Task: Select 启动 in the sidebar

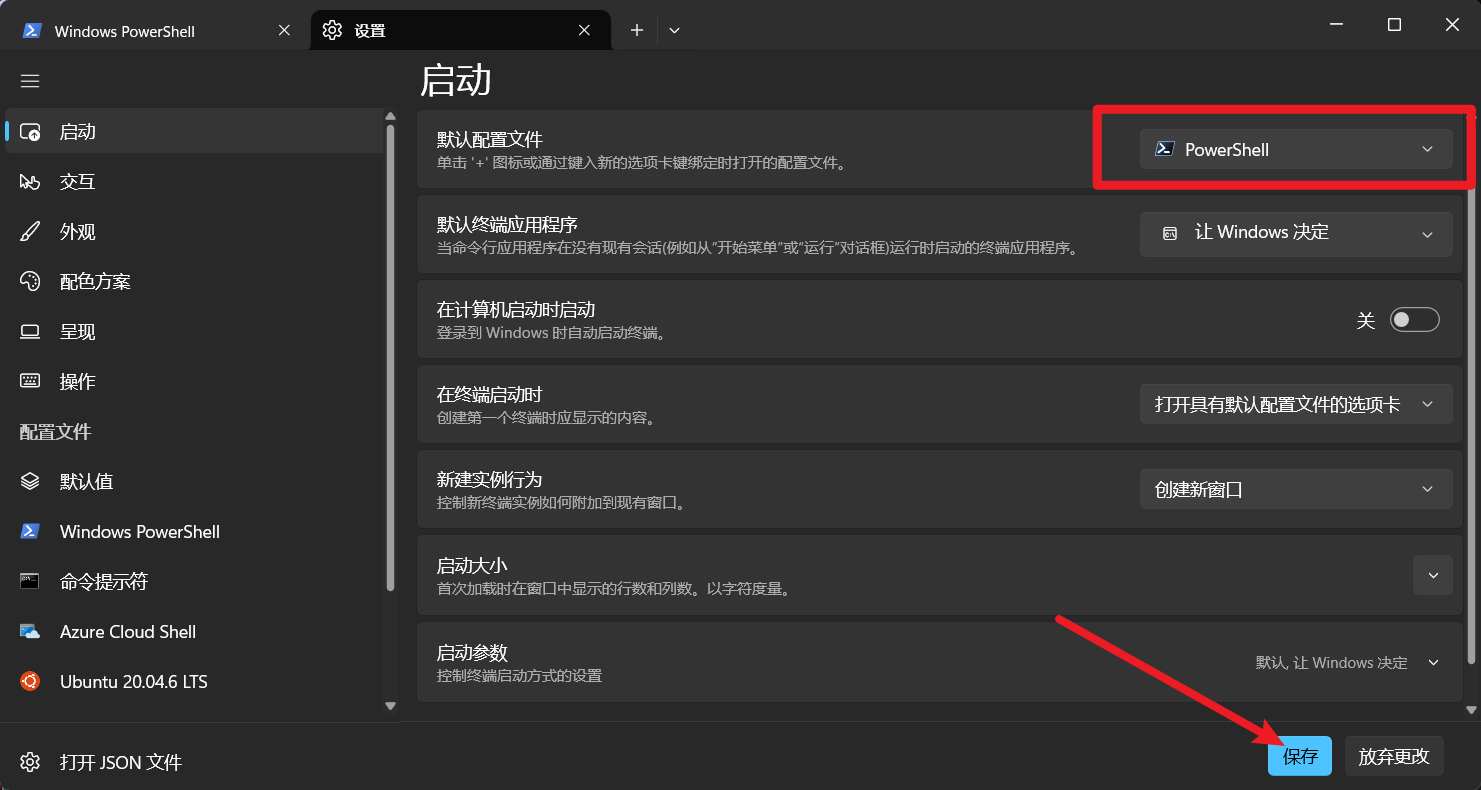Action: pyautogui.click(x=195, y=132)
